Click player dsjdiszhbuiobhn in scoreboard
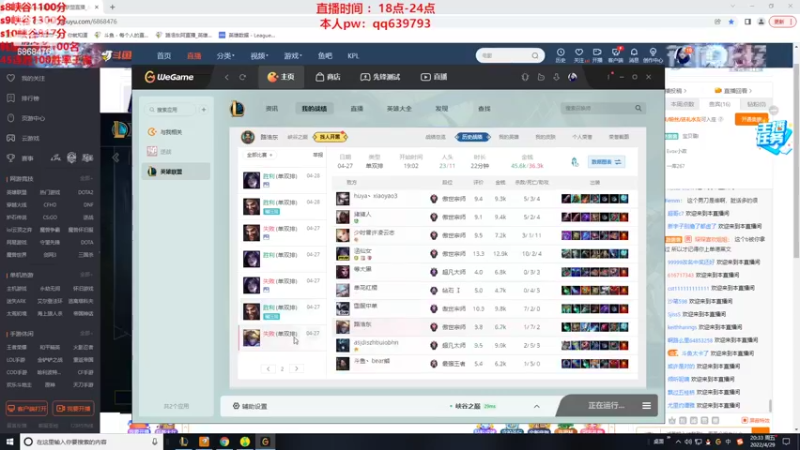This screenshot has height=450, width=800. coord(376,342)
